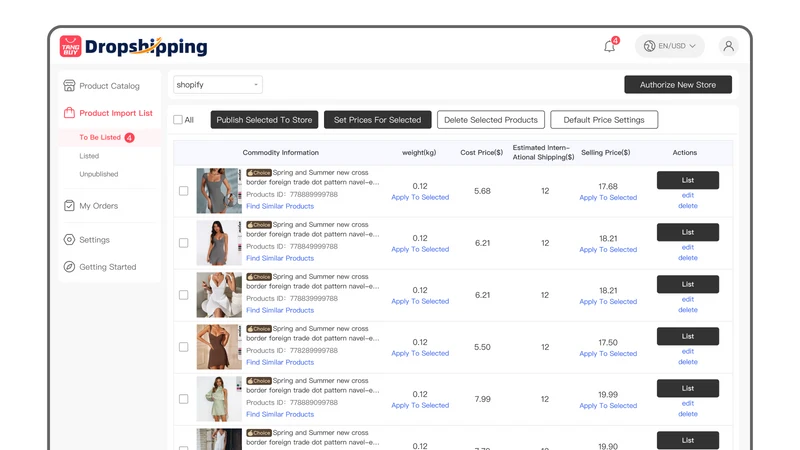This screenshot has width=800, height=450.
Task: Click the To Be Listed count badge
Action: 130,137
